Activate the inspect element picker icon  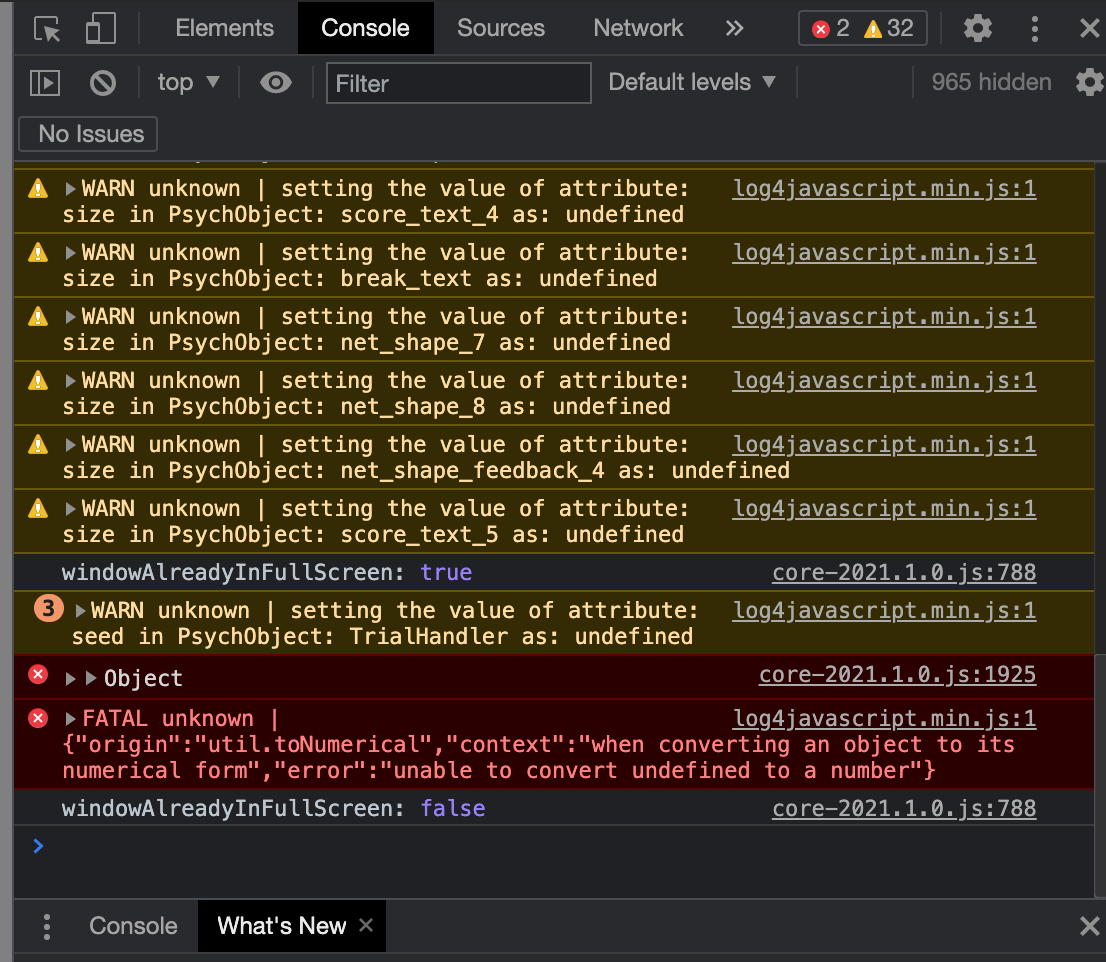point(47,29)
